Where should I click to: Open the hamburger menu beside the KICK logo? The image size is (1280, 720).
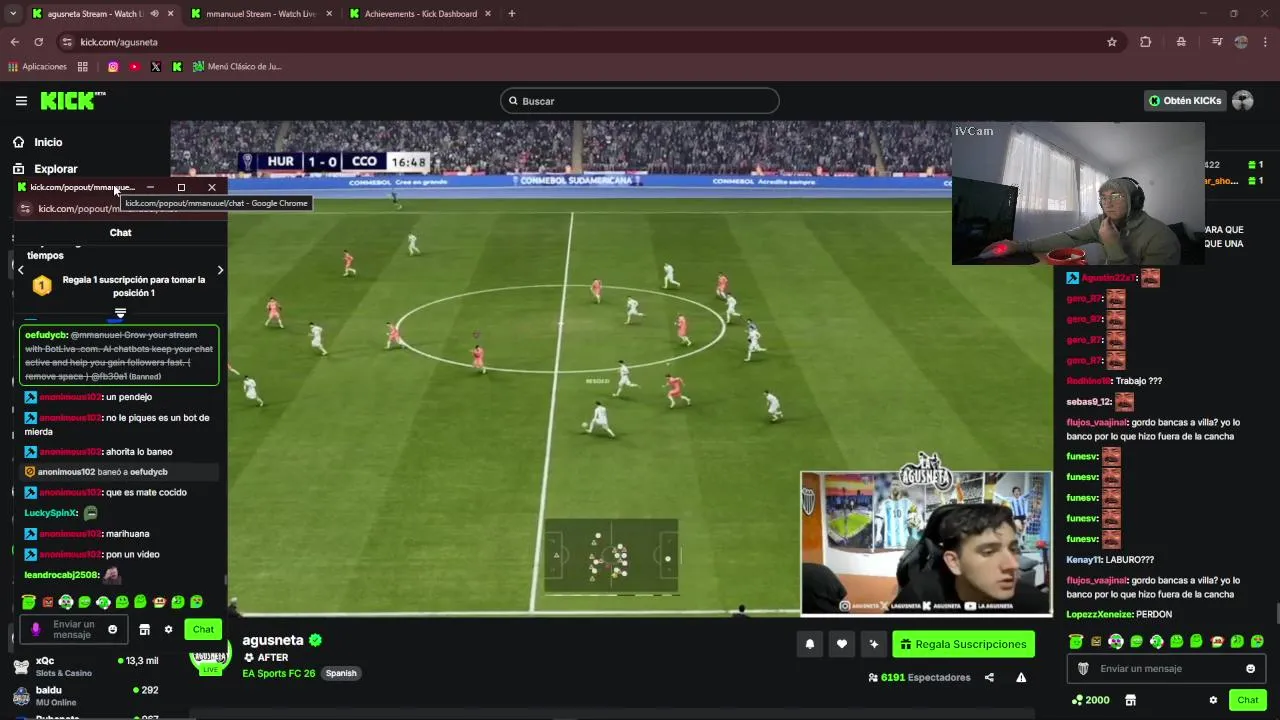21,101
